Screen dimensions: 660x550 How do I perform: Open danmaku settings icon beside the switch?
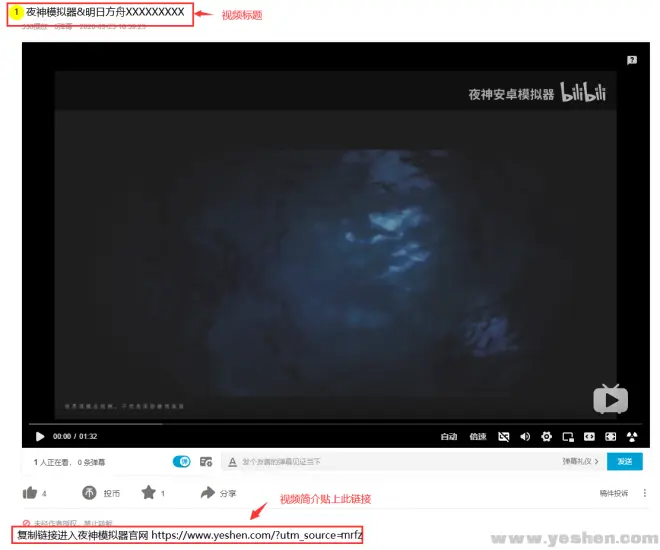[x=206, y=462]
